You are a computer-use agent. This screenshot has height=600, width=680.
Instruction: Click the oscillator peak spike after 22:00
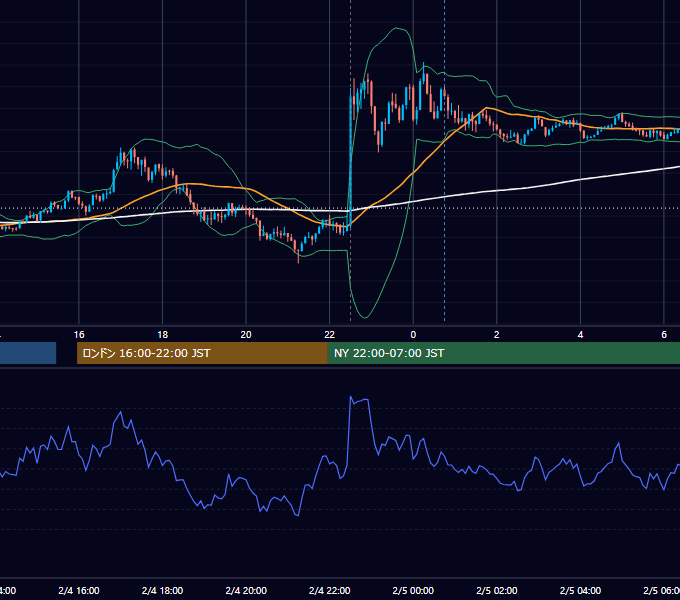(351, 397)
